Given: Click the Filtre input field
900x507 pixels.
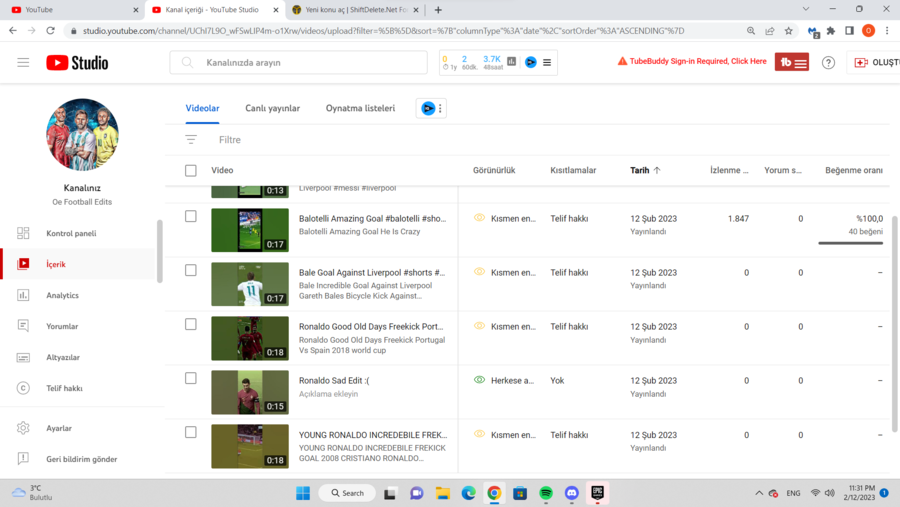Looking at the screenshot, I should 230,140.
